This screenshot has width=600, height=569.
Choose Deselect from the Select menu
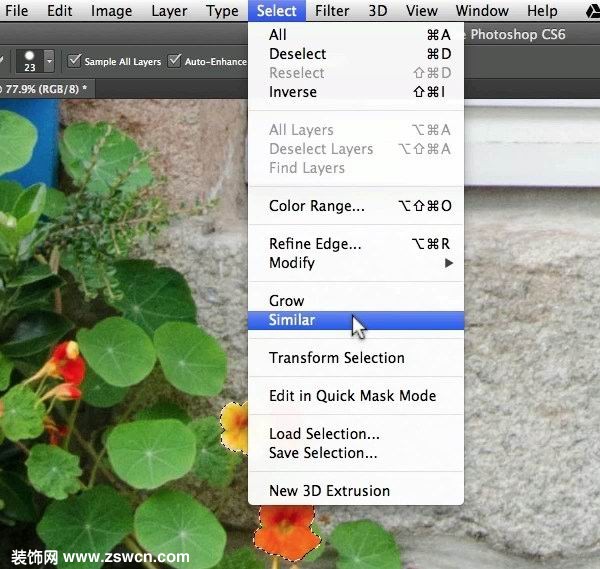(356, 54)
